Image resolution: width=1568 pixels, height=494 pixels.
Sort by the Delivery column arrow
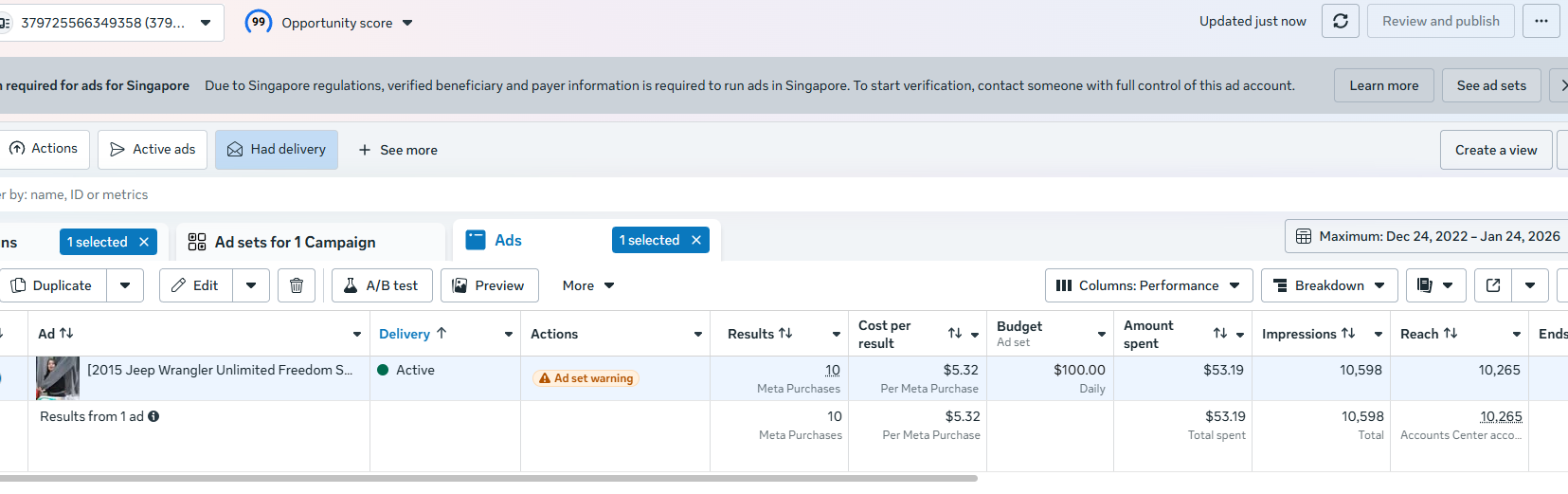click(442, 334)
